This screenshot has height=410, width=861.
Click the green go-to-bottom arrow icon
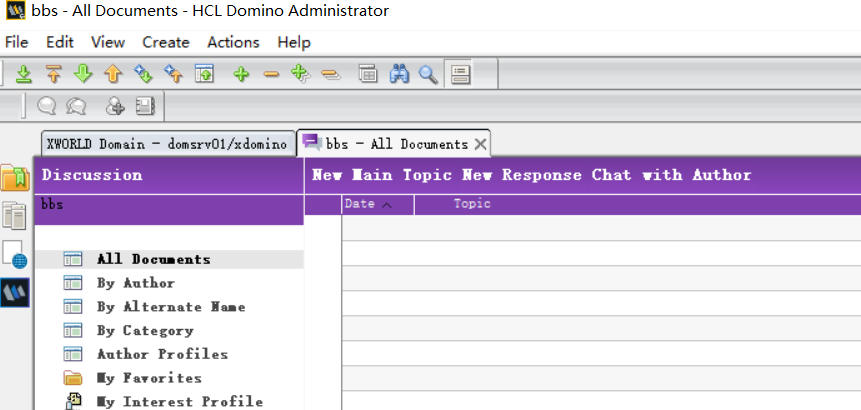(23, 74)
